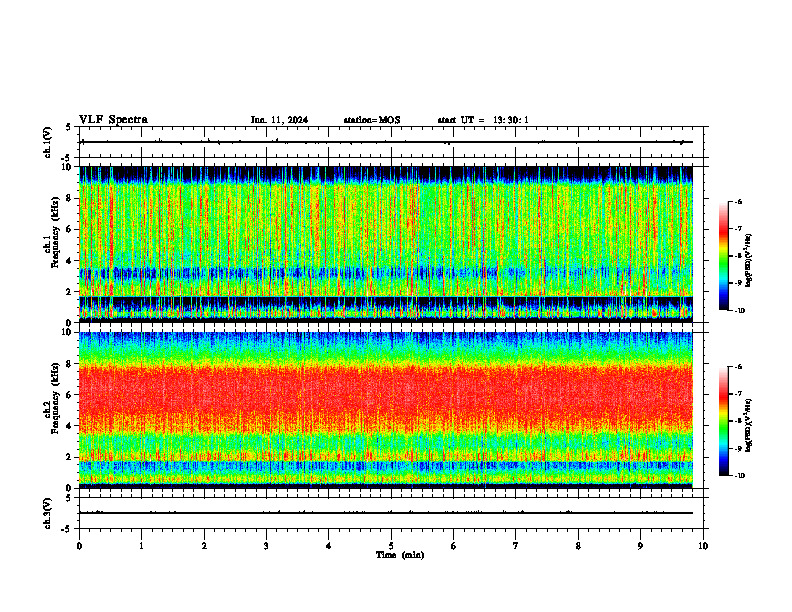The height and width of the screenshot is (612, 792).
Task: Select the "start UT = 13:30: 1" text
Action: pos(483,120)
